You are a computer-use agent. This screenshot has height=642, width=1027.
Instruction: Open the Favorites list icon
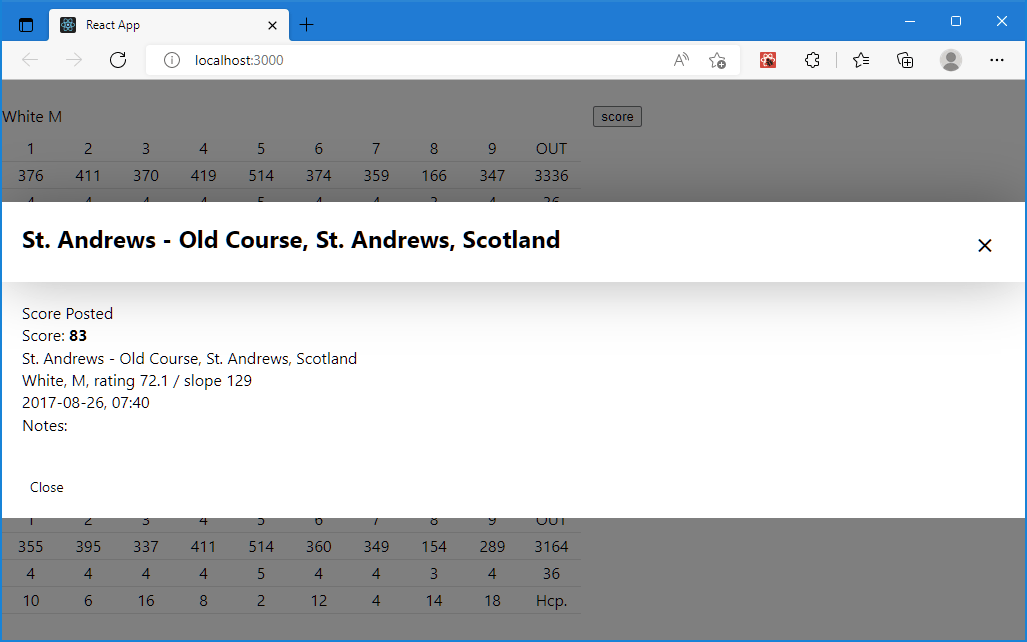pyautogui.click(x=861, y=60)
